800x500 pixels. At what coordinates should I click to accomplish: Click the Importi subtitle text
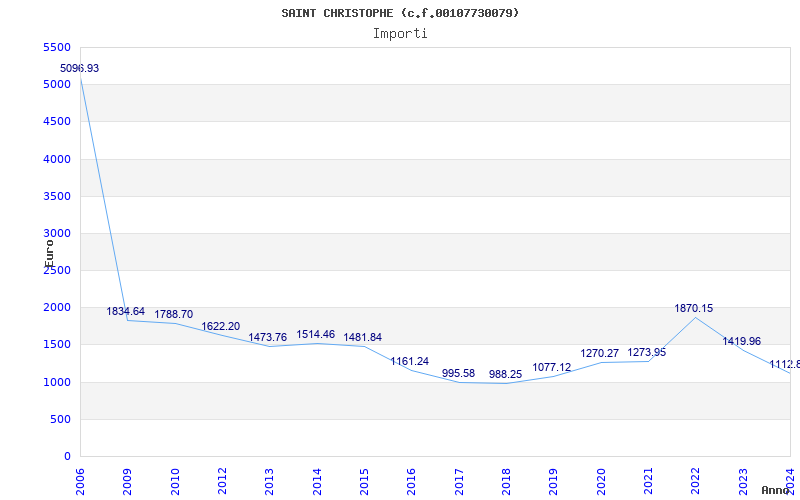(x=400, y=34)
